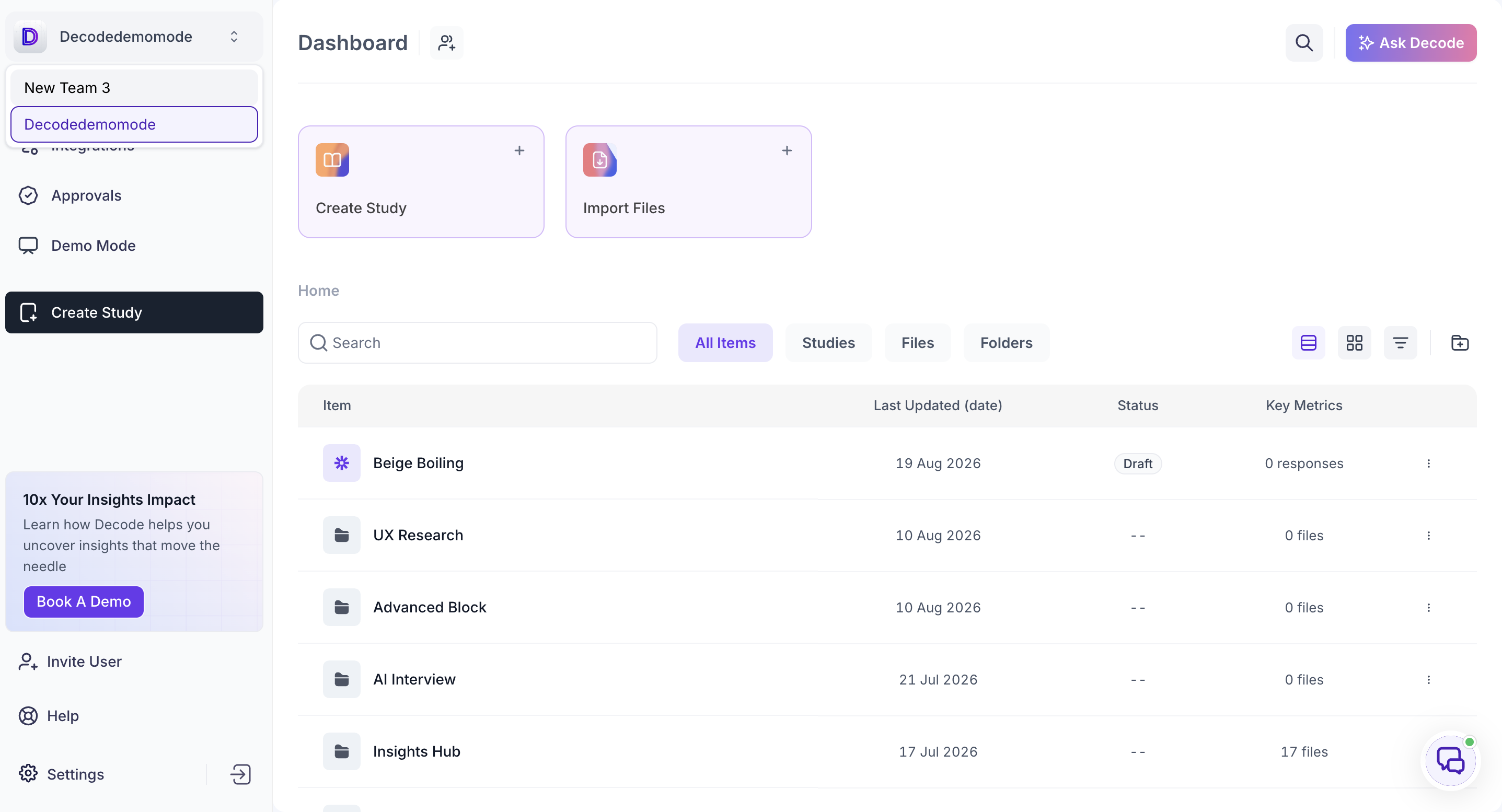
Task: Sort by the Item column header
Action: click(337, 405)
